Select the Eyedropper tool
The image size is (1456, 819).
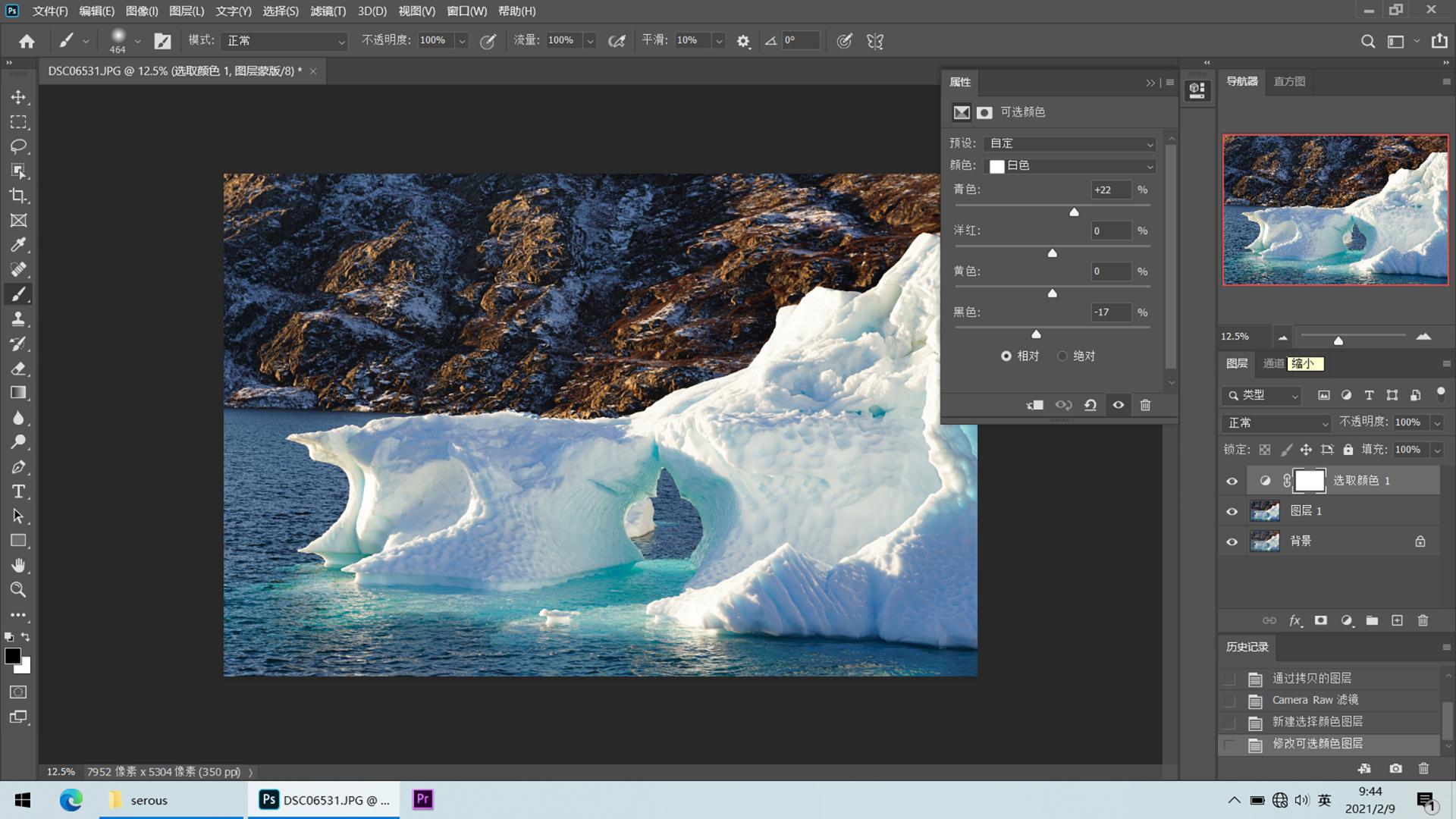pos(18,245)
